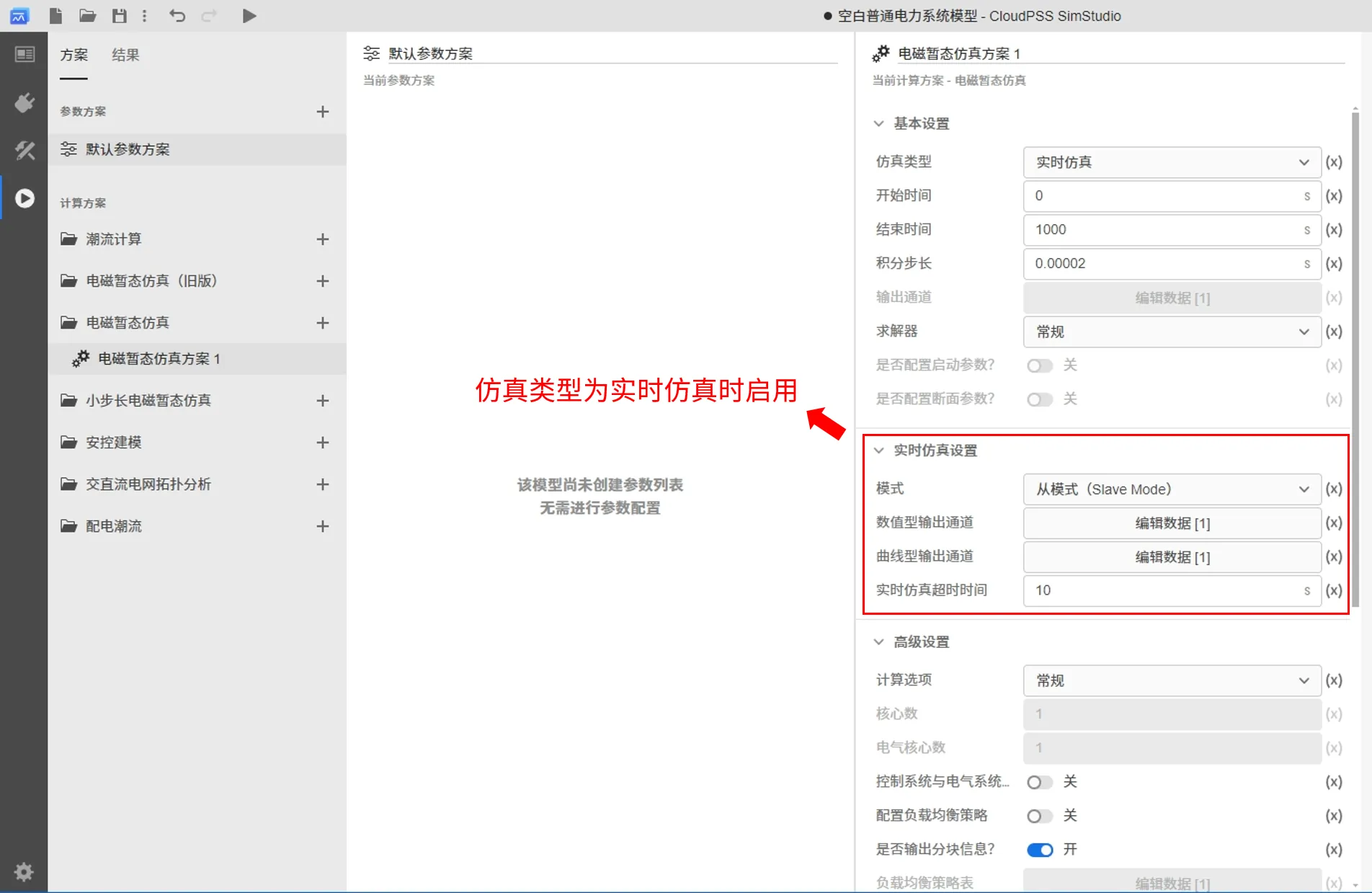This screenshot has width=1372, height=893.
Task: Open the more options dots in the toolbar
Action: tap(145, 16)
